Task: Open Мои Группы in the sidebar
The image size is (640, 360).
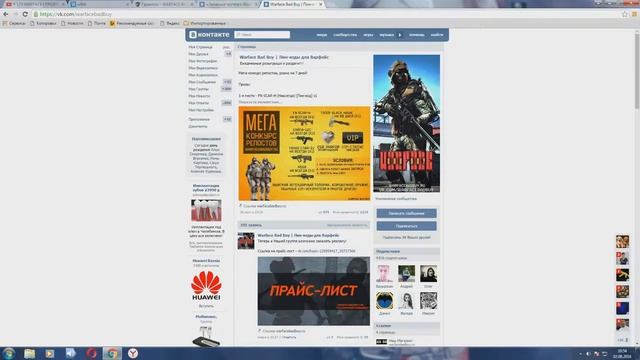Action: click(198, 89)
